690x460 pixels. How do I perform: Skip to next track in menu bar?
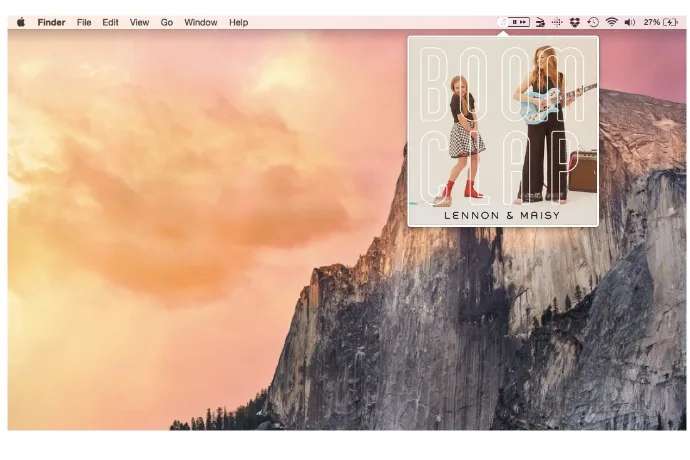[x=523, y=21]
